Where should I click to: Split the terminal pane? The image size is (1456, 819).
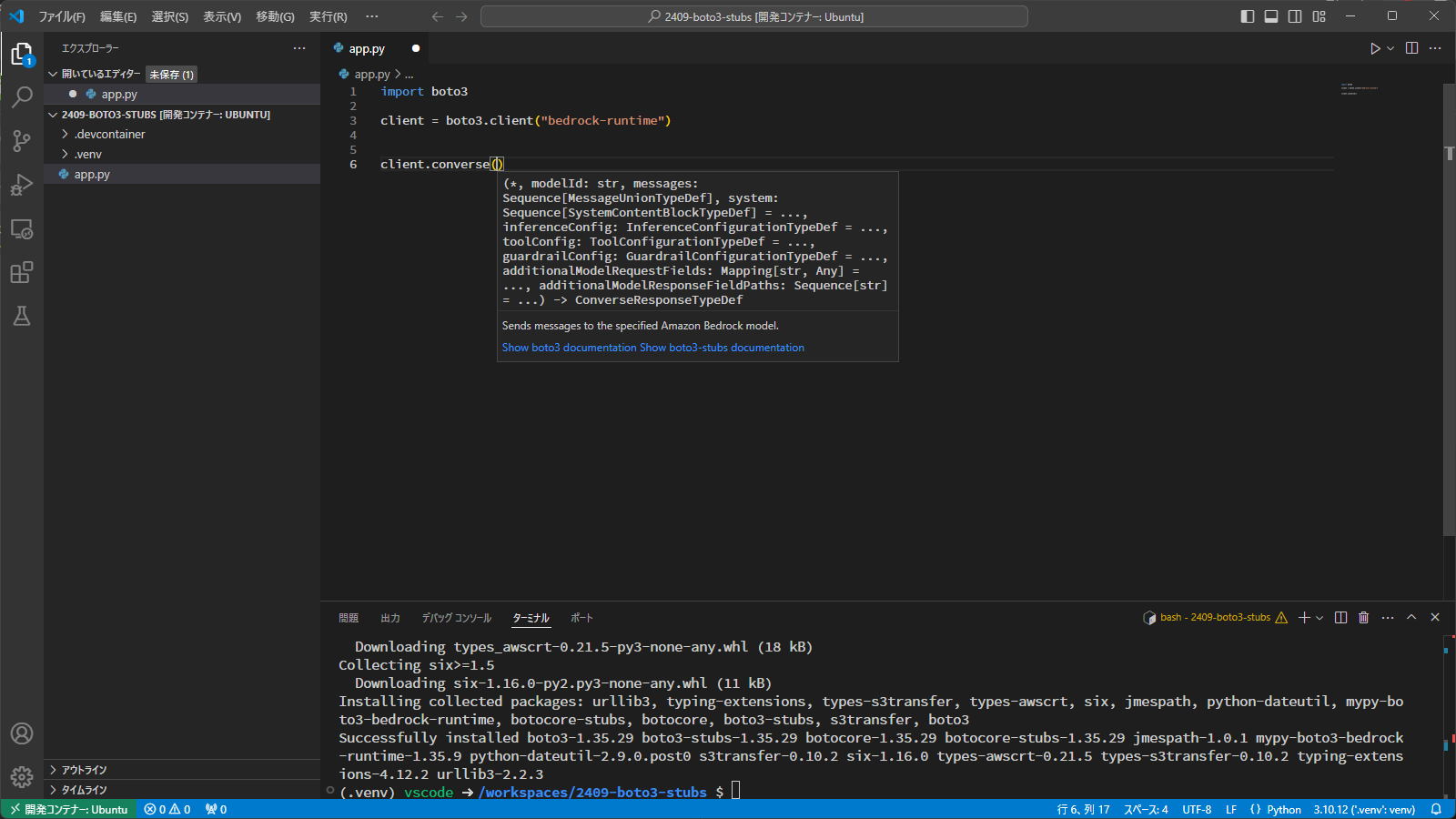click(x=1340, y=617)
